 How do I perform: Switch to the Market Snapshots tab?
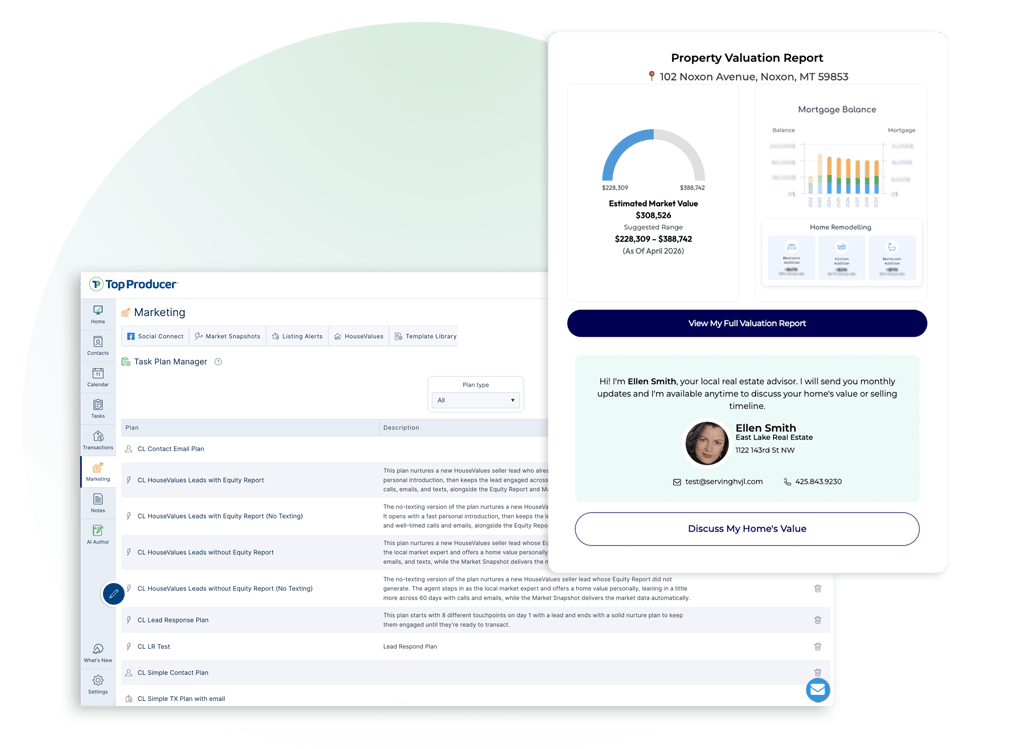pyautogui.click(x=227, y=336)
